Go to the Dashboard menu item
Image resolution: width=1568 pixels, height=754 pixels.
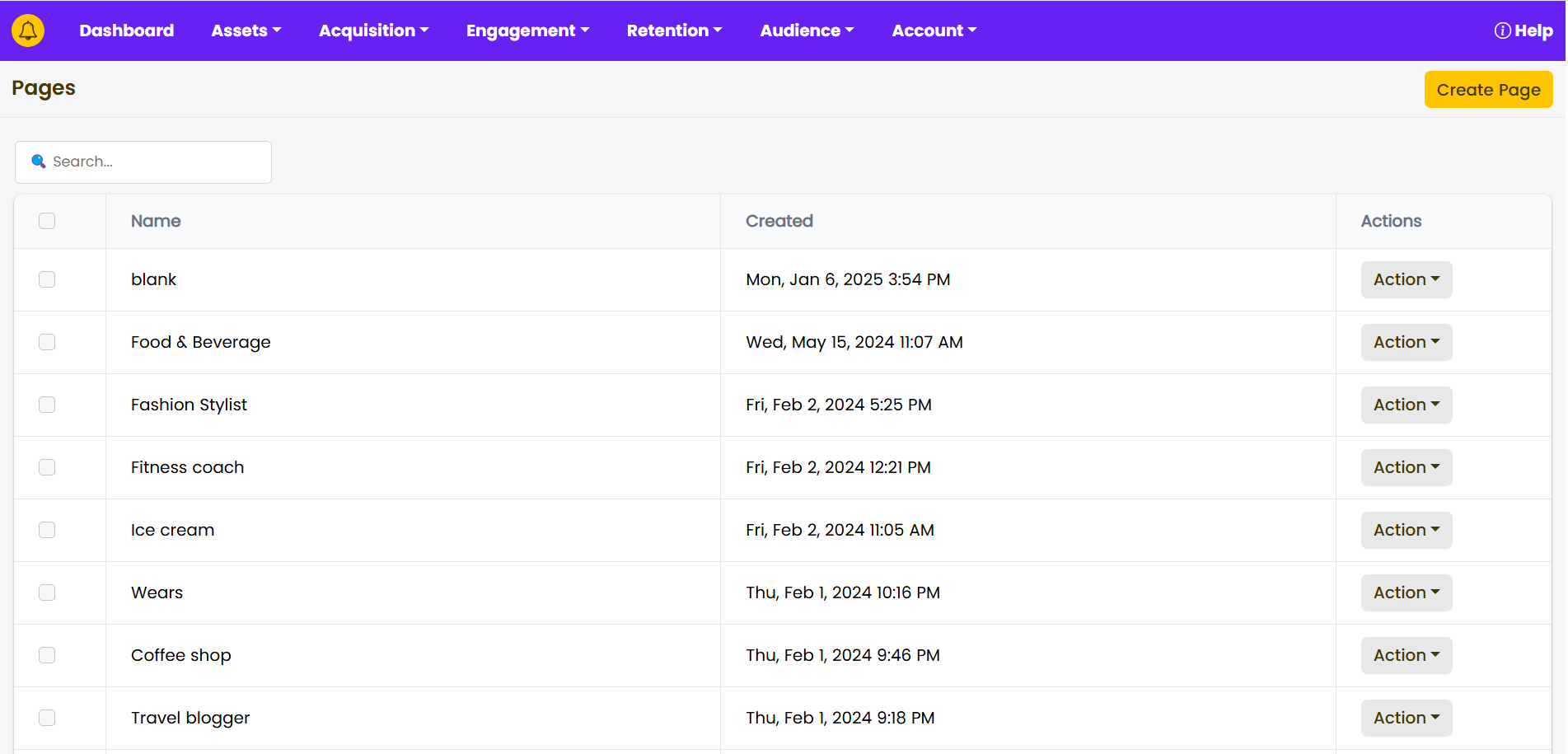[x=126, y=30]
